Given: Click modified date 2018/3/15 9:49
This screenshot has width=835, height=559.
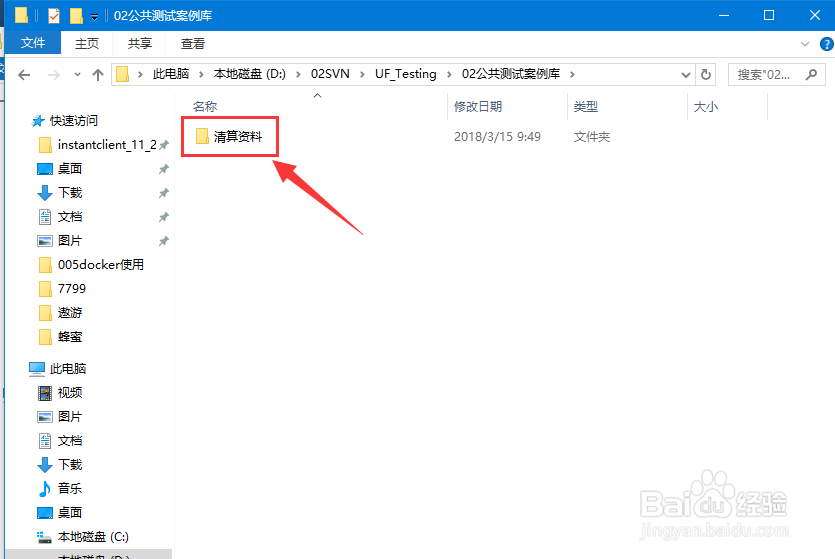Looking at the screenshot, I should coord(497,137).
